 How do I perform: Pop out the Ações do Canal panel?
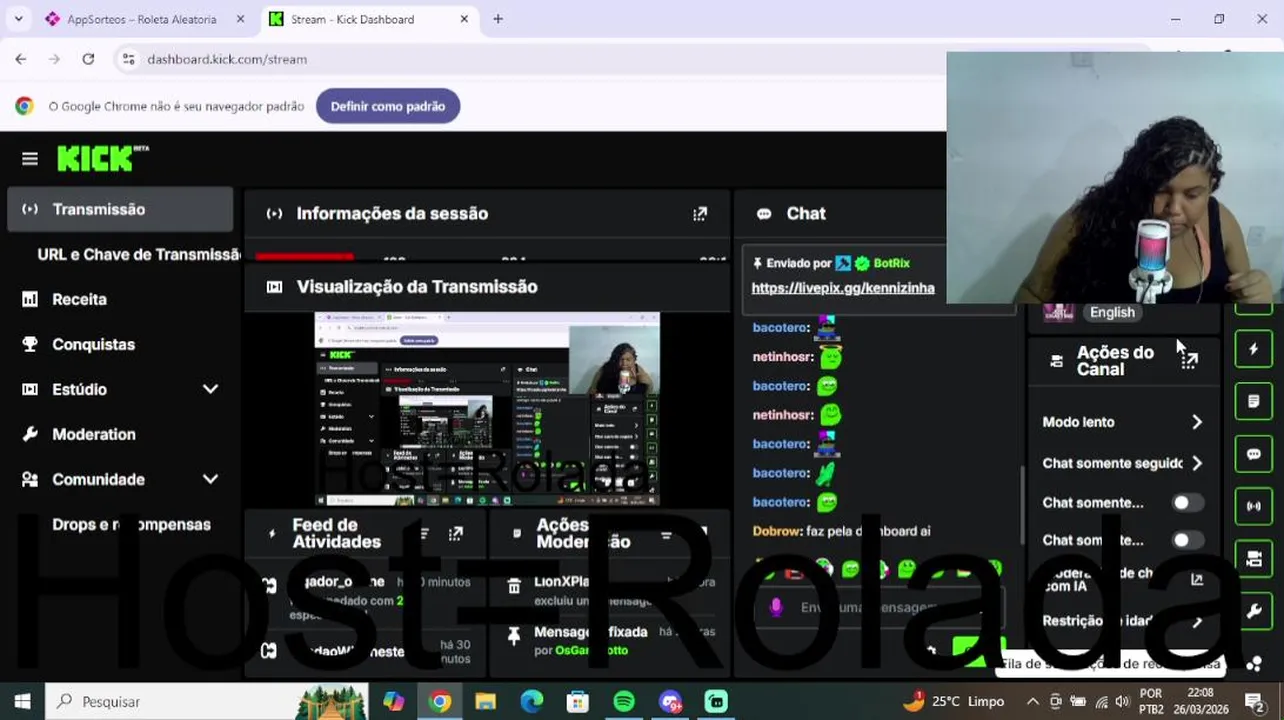coord(1189,361)
